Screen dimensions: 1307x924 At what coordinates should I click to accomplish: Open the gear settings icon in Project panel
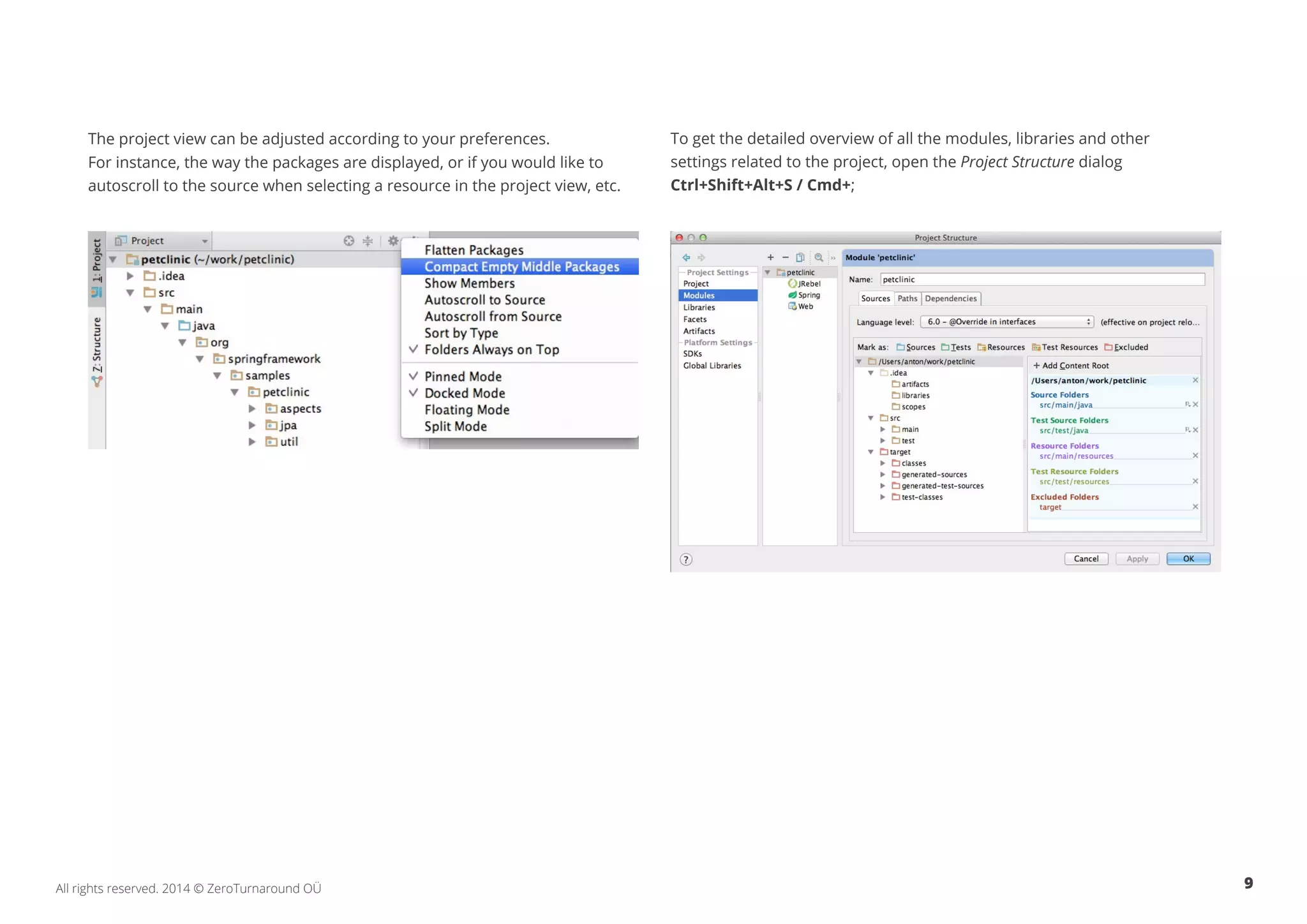393,241
